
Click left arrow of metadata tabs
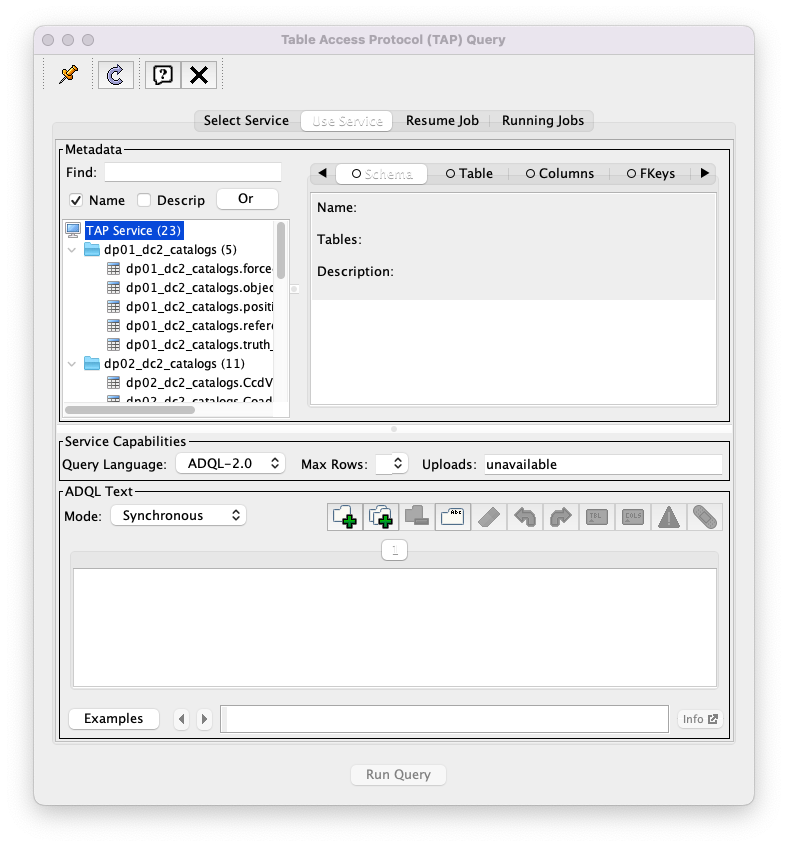(x=322, y=173)
